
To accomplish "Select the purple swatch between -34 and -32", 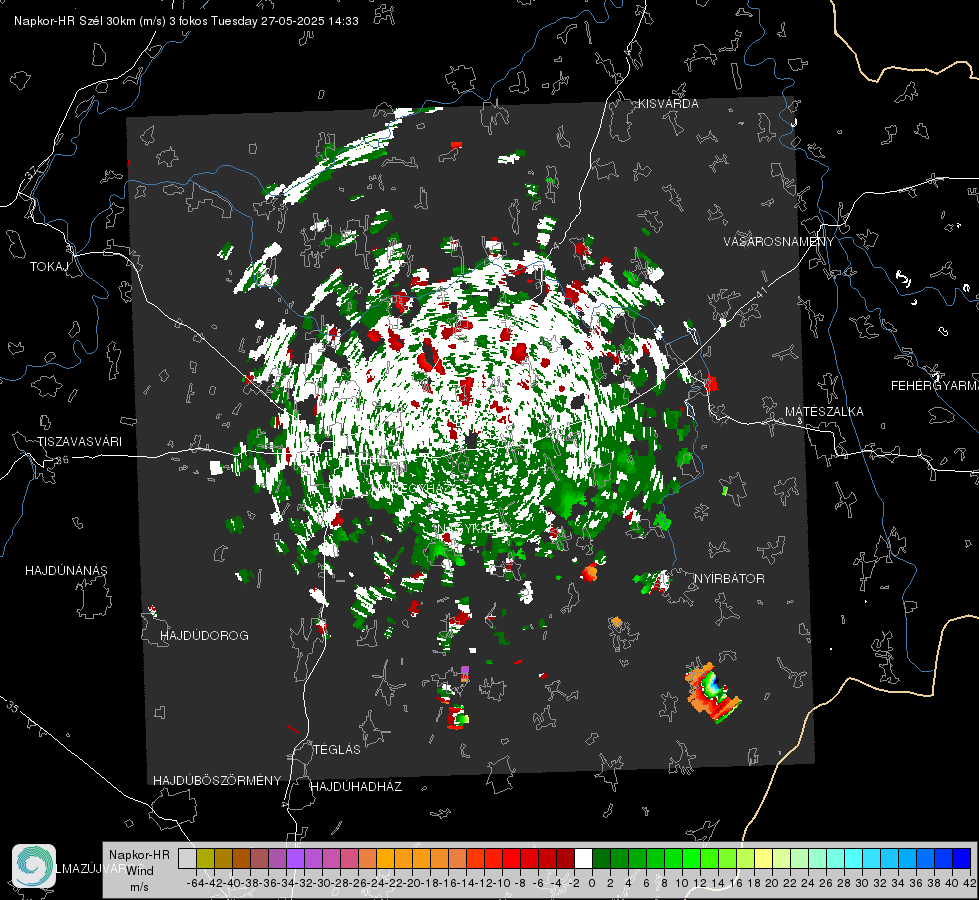I will pyautogui.click(x=295, y=858).
